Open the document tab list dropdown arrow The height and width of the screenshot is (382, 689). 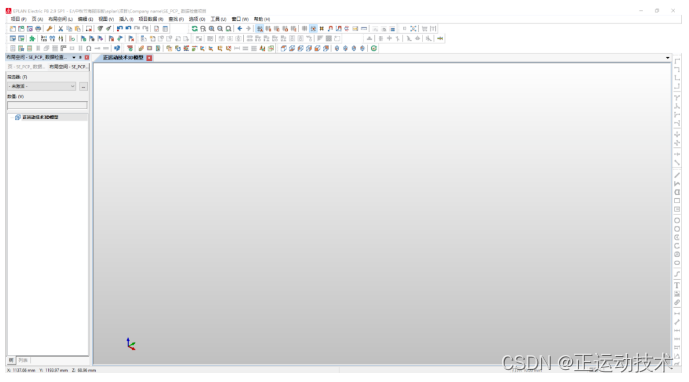coord(667,58)
